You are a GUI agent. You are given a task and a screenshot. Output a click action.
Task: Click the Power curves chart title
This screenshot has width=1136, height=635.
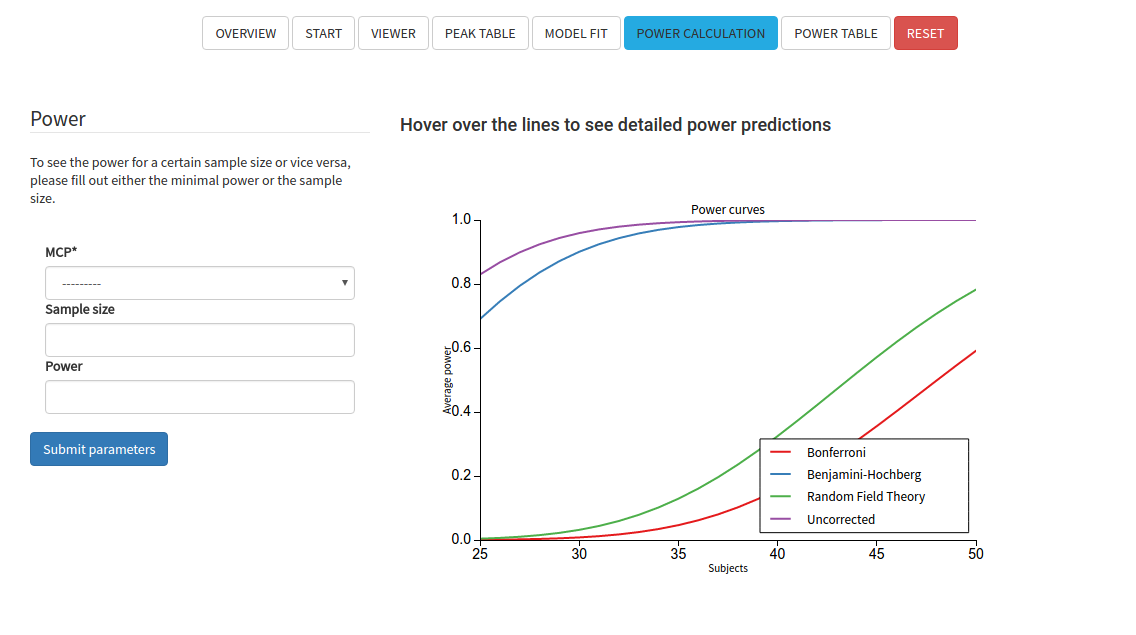point(727,209)
